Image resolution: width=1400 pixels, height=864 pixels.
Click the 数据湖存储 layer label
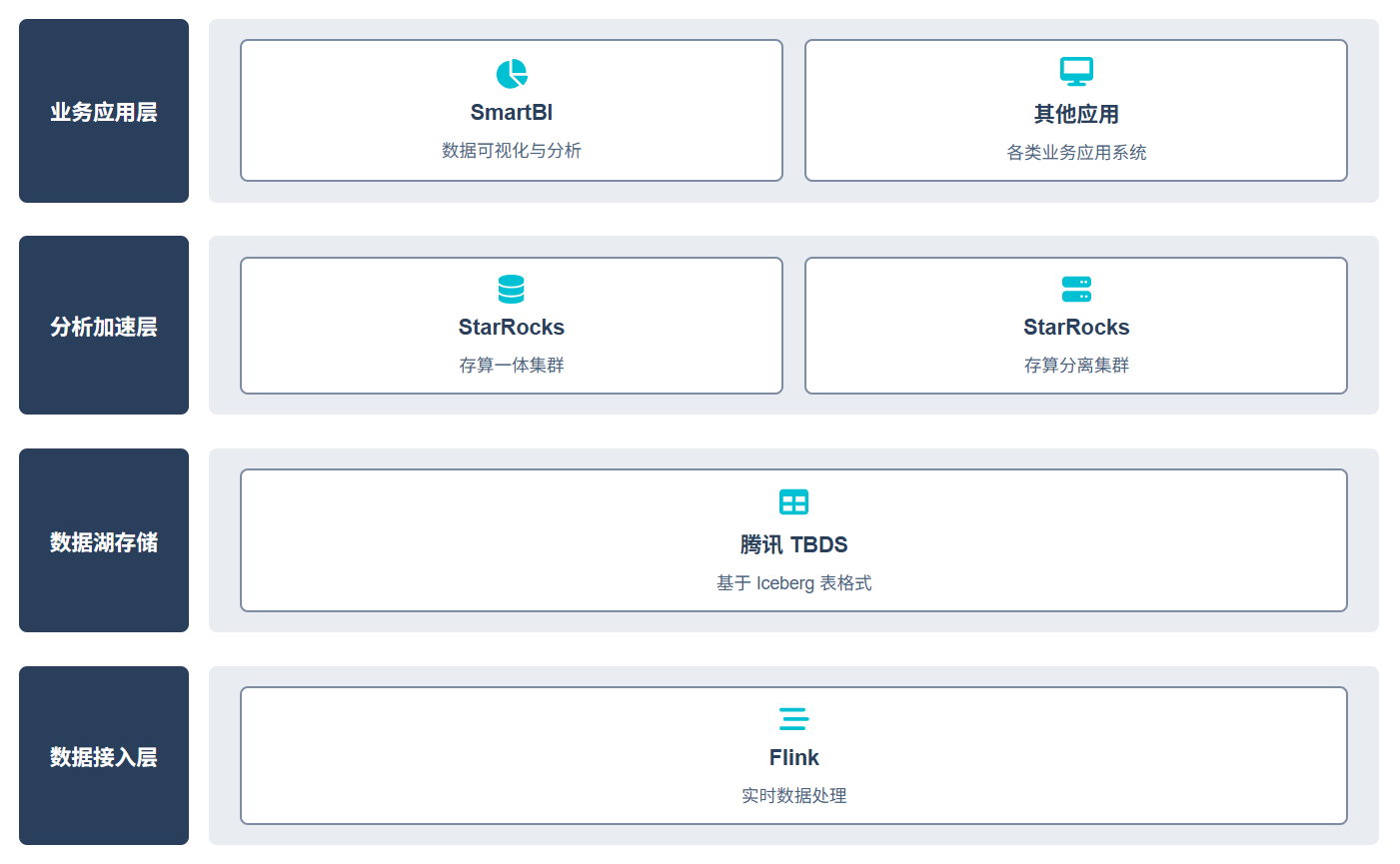[x=103, y=539]
